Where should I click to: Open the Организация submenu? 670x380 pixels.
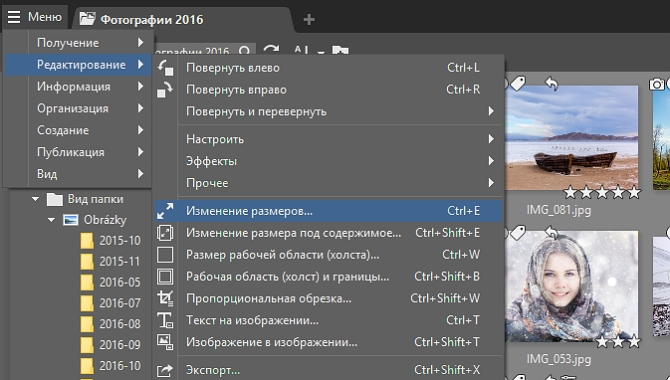[x=77, y=108]
